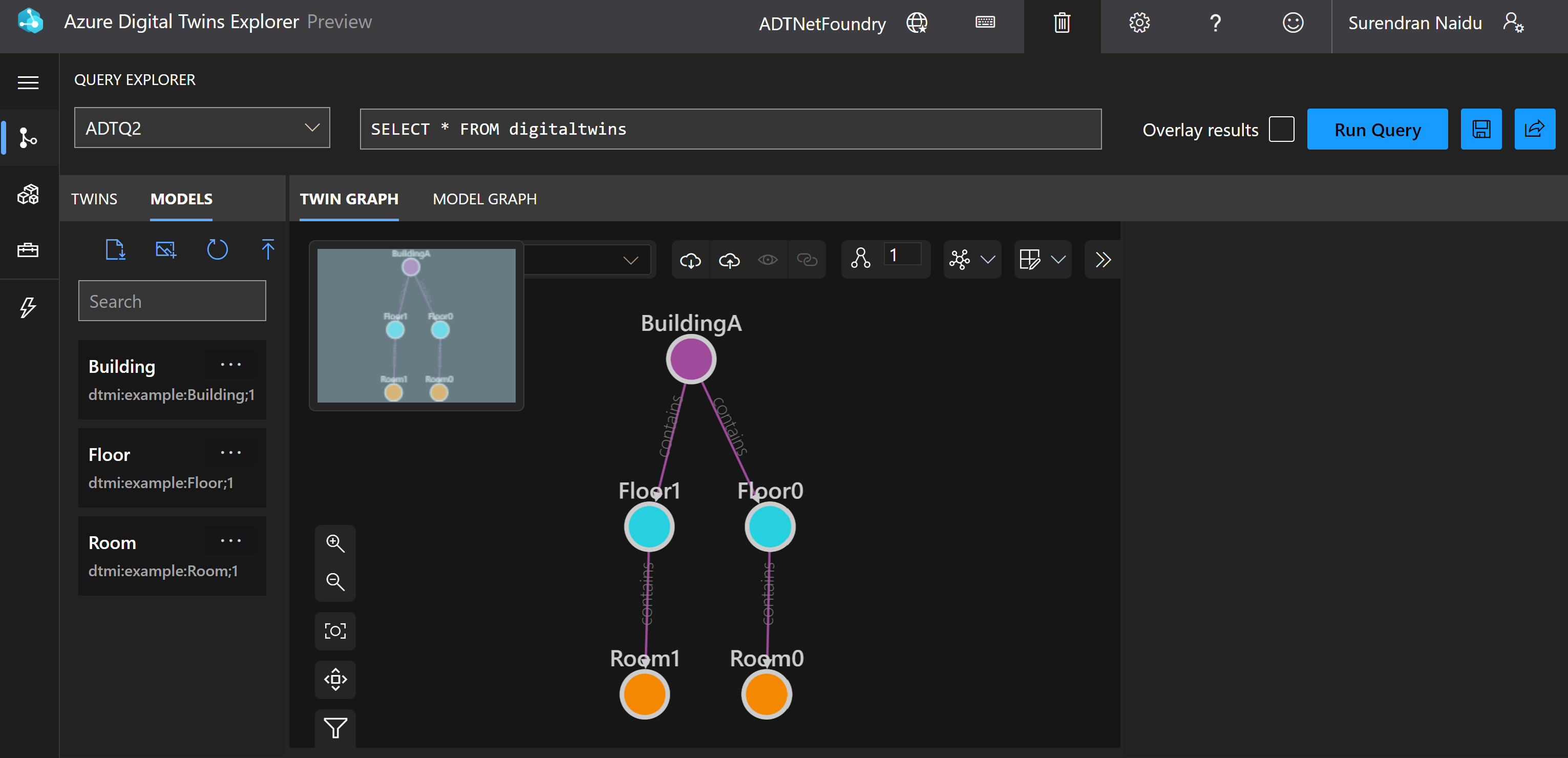Image resolution: width=1568 pixels, height=758 pixels.
Task: Open Building model options ellipsis
Action: point(231,365)
